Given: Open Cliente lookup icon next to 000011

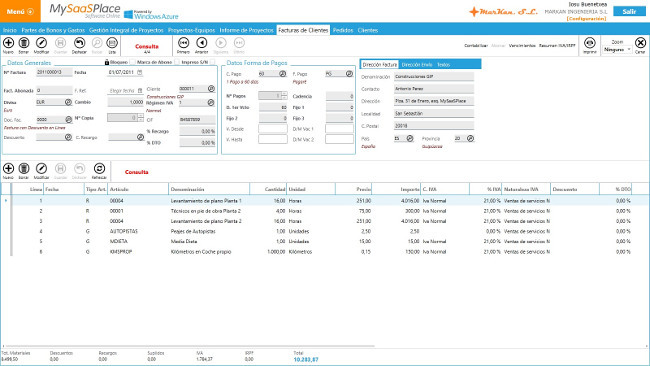Looking at the screenshot, I should tap(211, 89).
